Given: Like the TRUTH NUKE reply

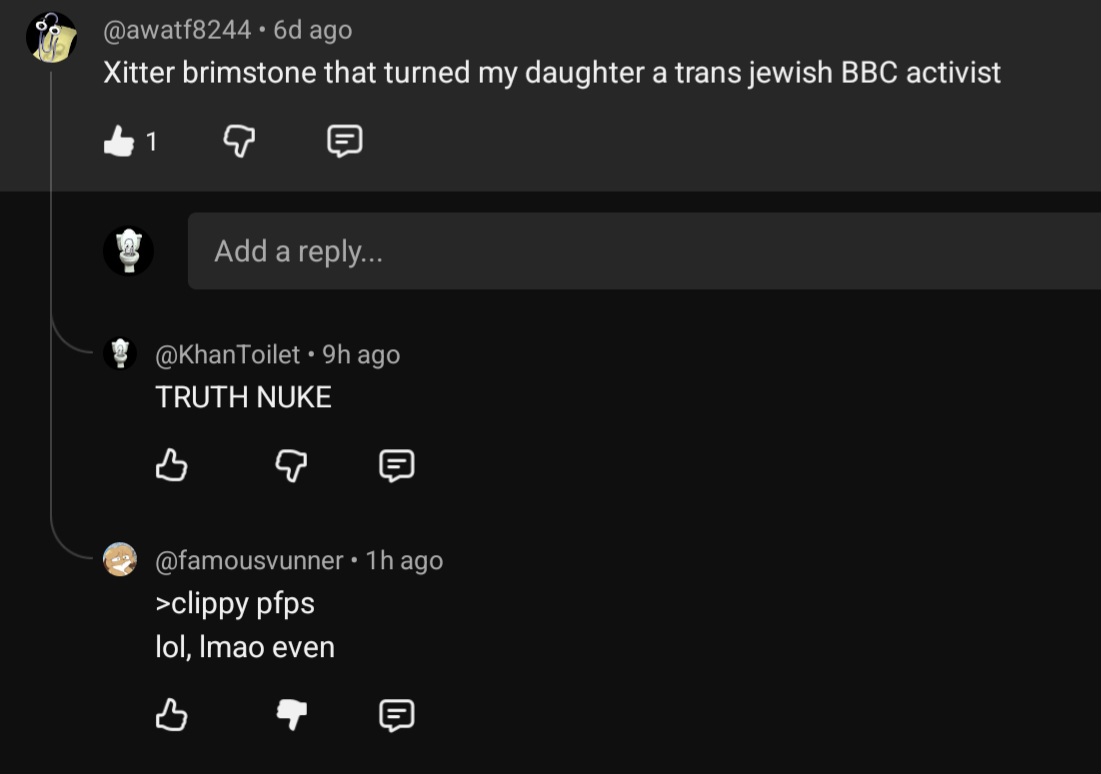Looking at the screenshot, I should (172, 465).
